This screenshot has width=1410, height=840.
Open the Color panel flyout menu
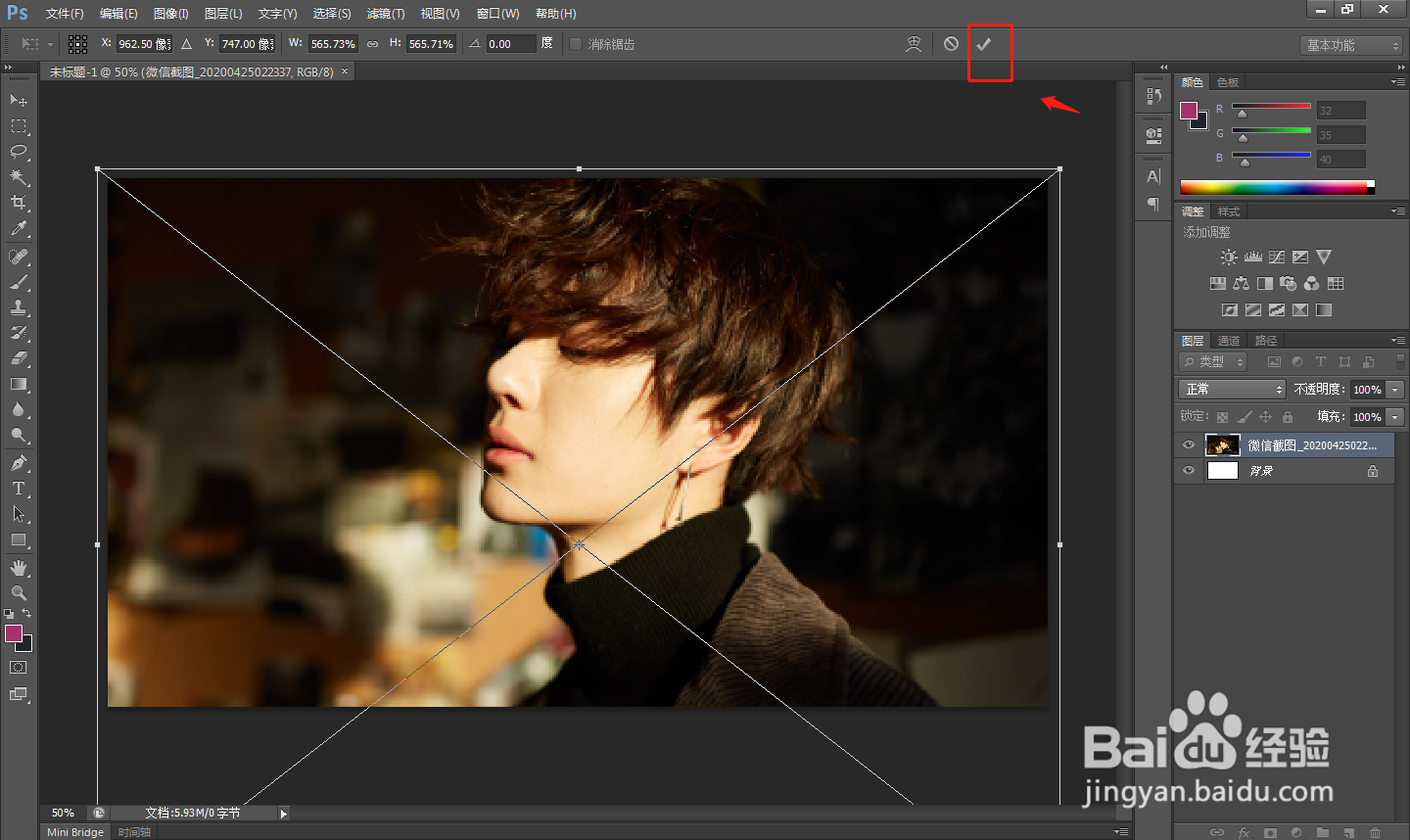click(x=1398, y=82)
